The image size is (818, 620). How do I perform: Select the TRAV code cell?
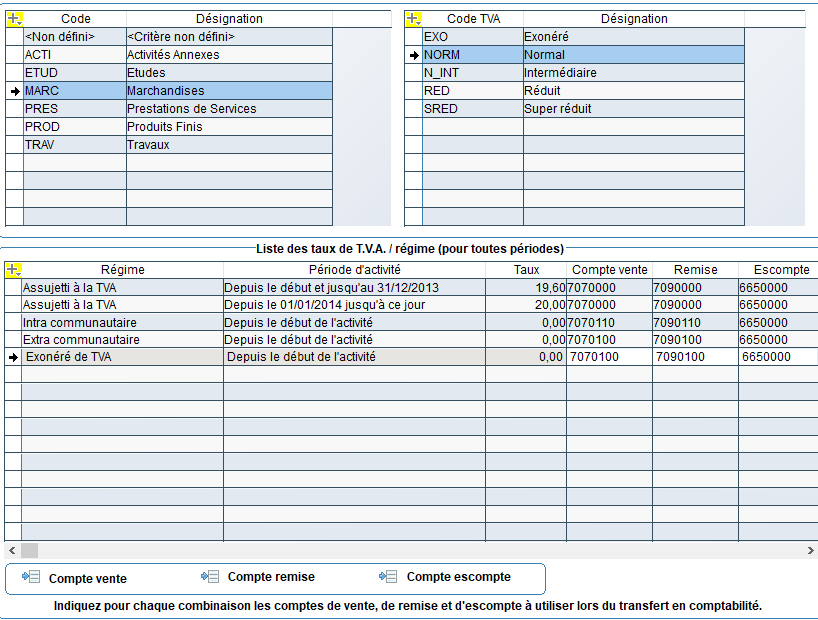point(75,145)
